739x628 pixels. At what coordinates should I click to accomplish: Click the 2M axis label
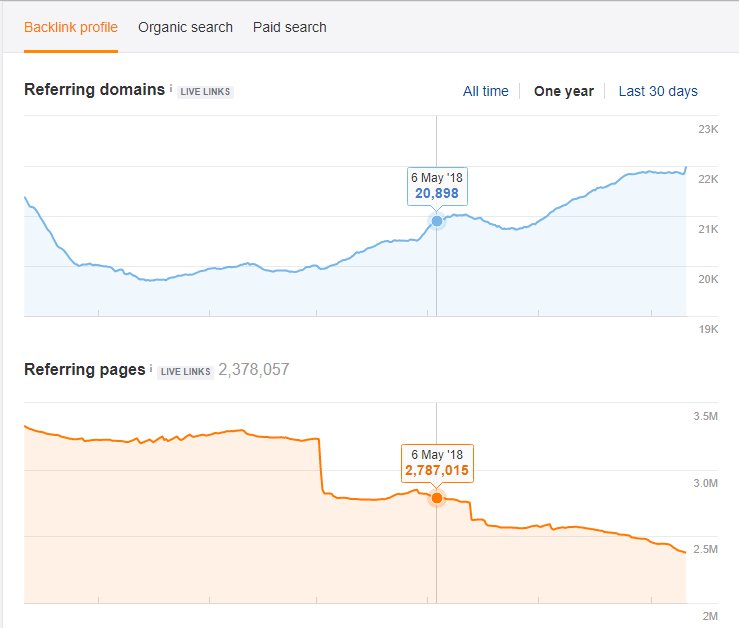710,616
